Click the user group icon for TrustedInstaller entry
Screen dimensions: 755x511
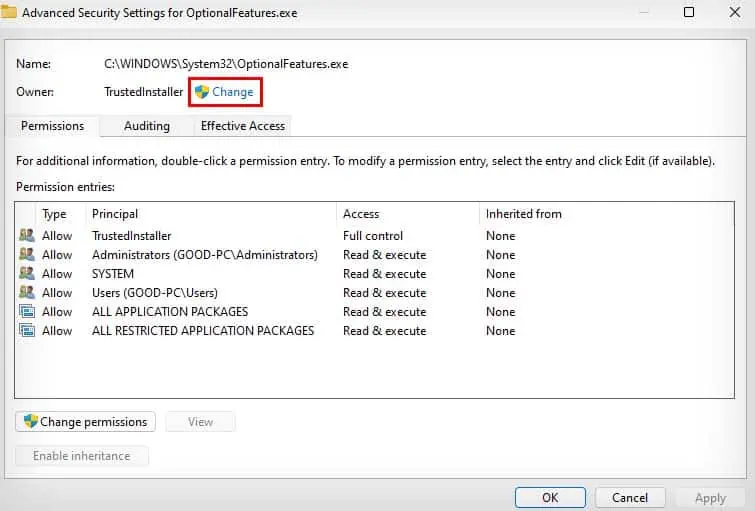(27, 236)
